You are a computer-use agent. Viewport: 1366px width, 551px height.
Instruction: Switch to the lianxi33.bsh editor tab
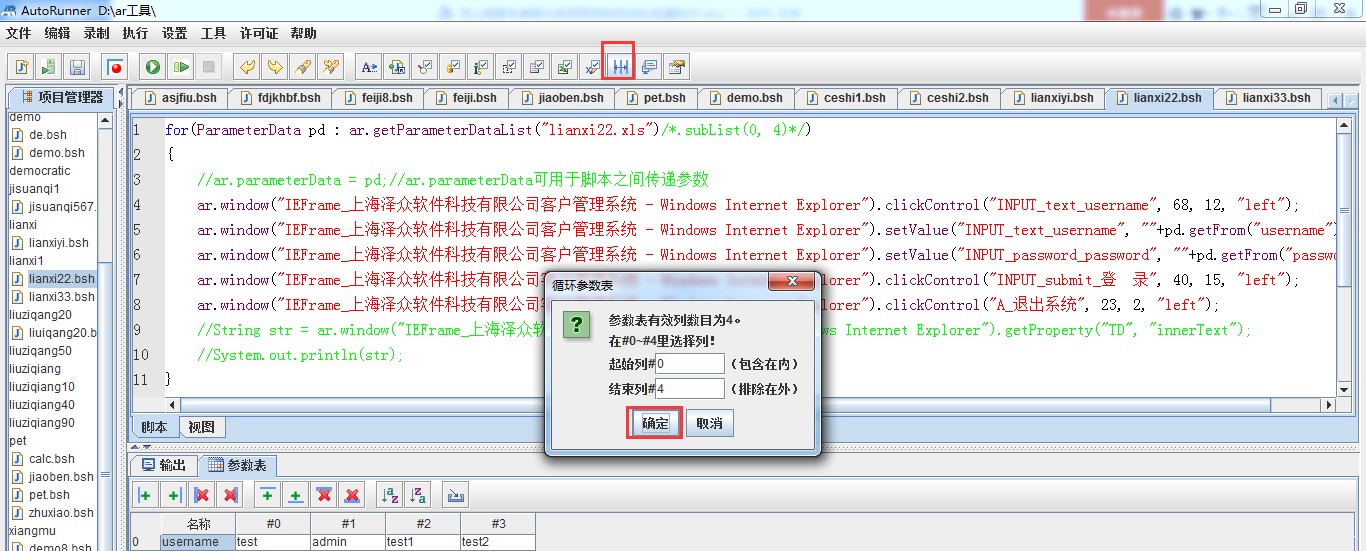1270,98
